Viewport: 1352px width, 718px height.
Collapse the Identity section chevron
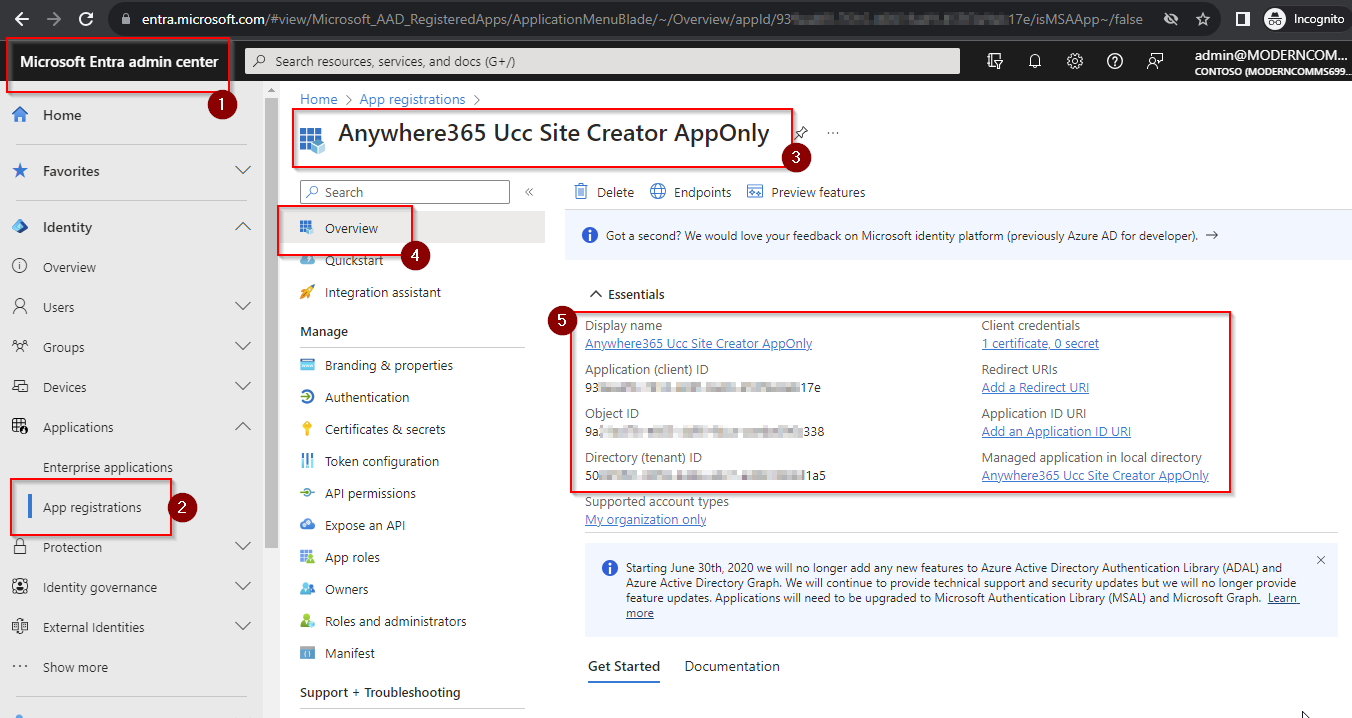242,227
